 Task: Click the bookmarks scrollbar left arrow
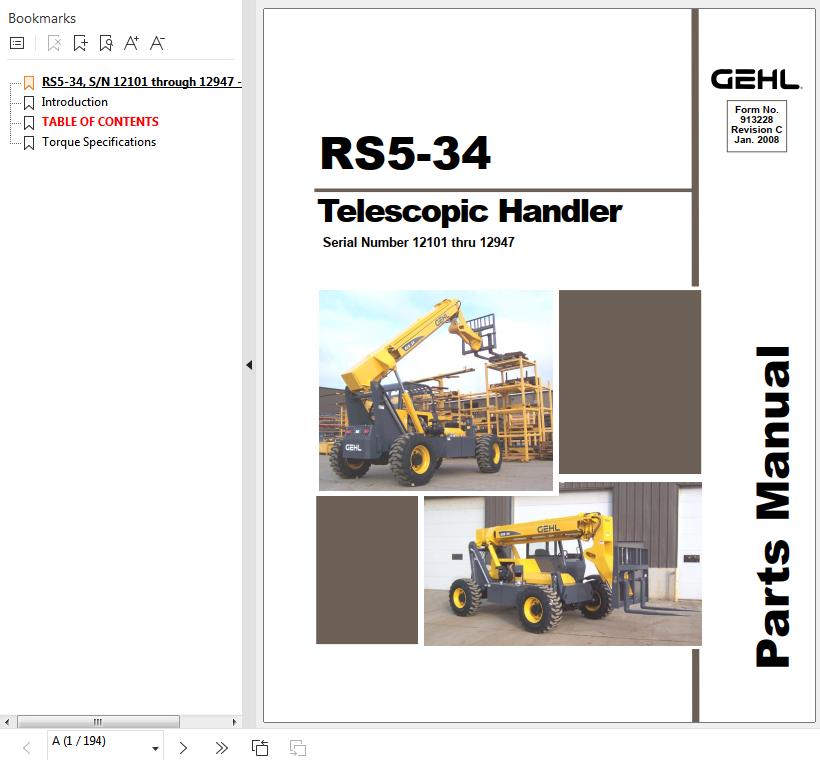7,722
